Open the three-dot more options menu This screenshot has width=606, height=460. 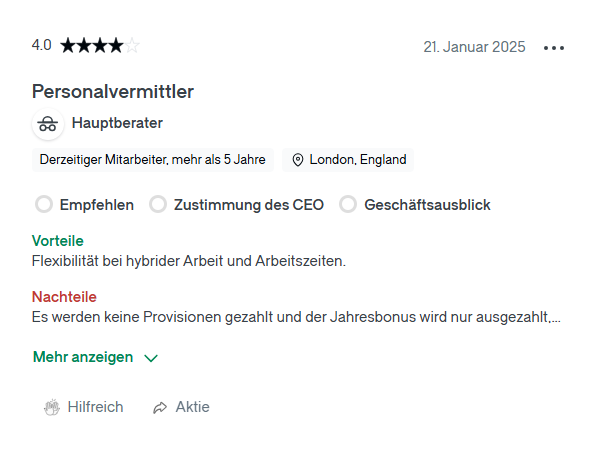[553, 48]
